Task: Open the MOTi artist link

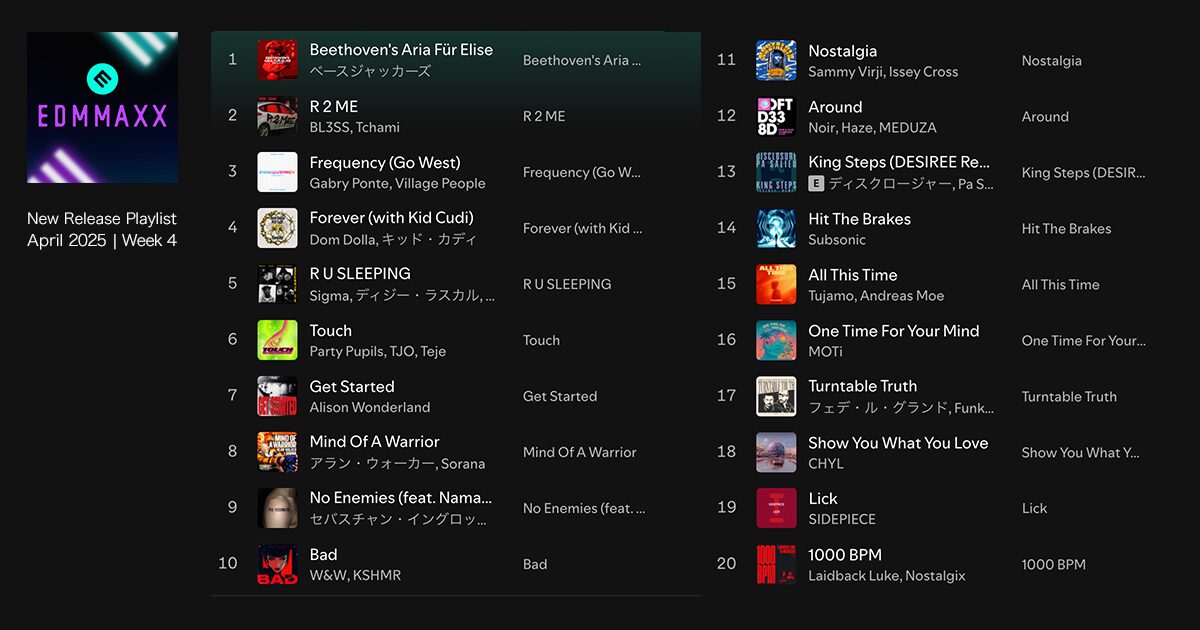Action: tap(825, 352)
